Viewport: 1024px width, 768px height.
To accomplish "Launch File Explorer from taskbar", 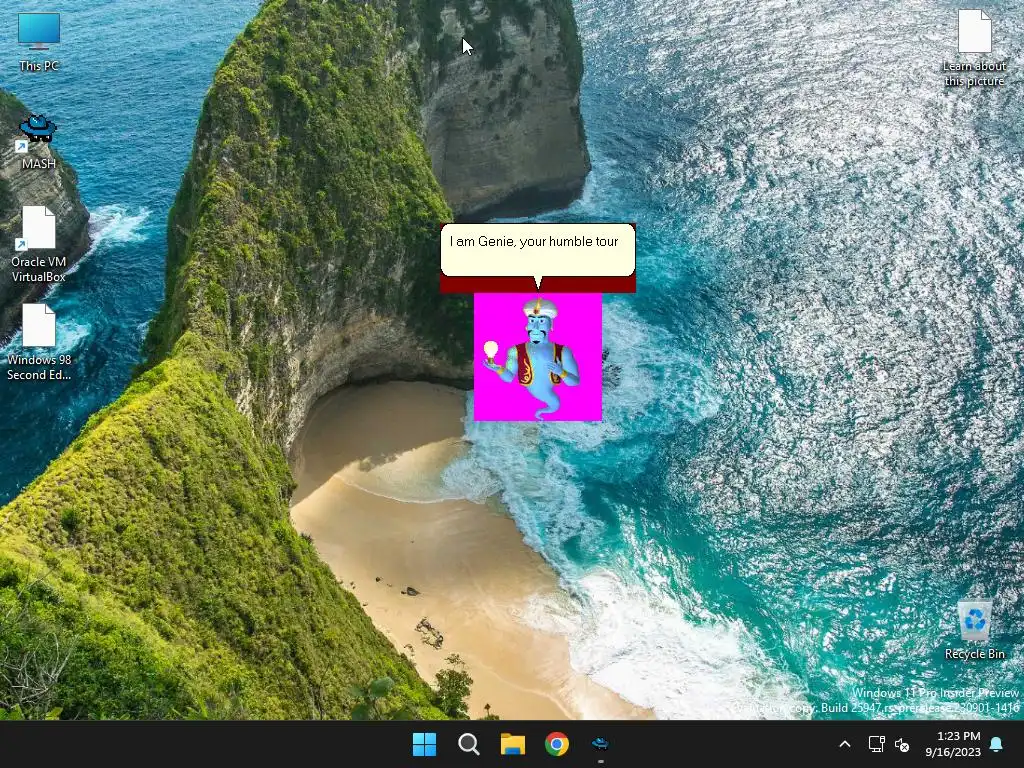I will tap(513, 744).
